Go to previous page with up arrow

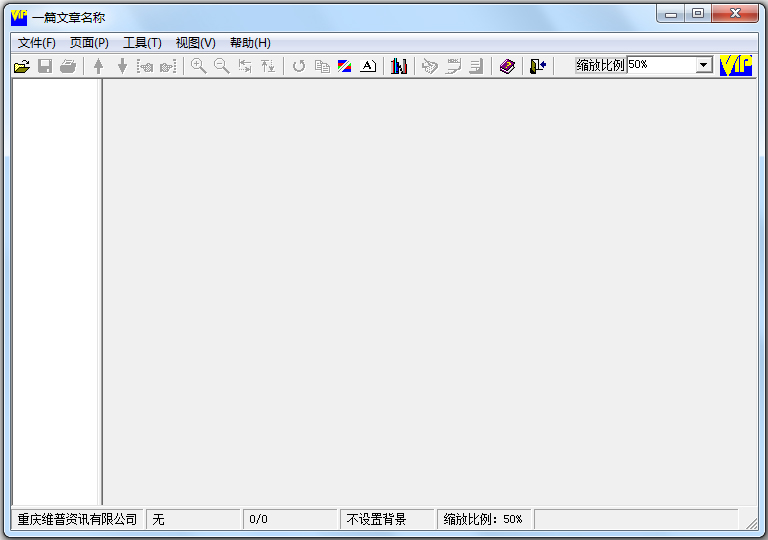point(98,66)
